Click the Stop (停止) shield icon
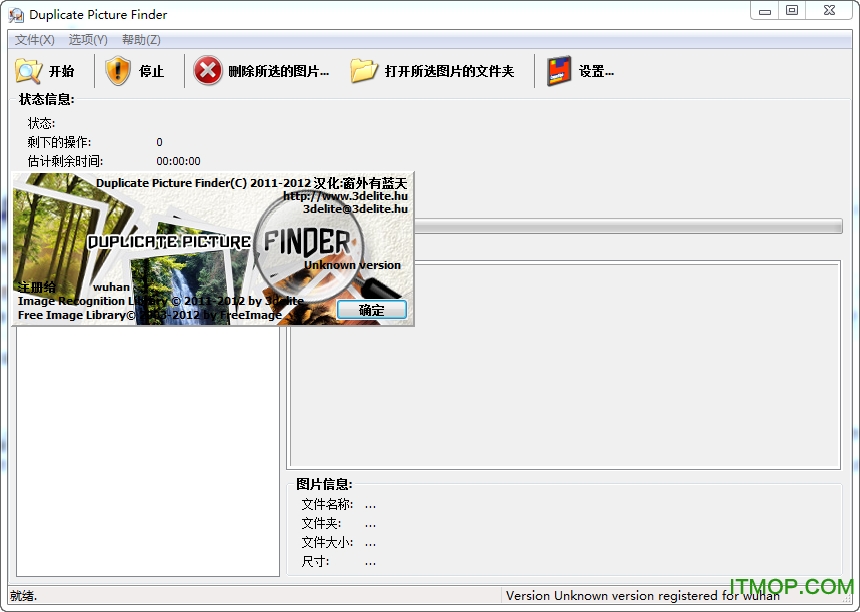 pyautogui.click(x=119, y=71)
